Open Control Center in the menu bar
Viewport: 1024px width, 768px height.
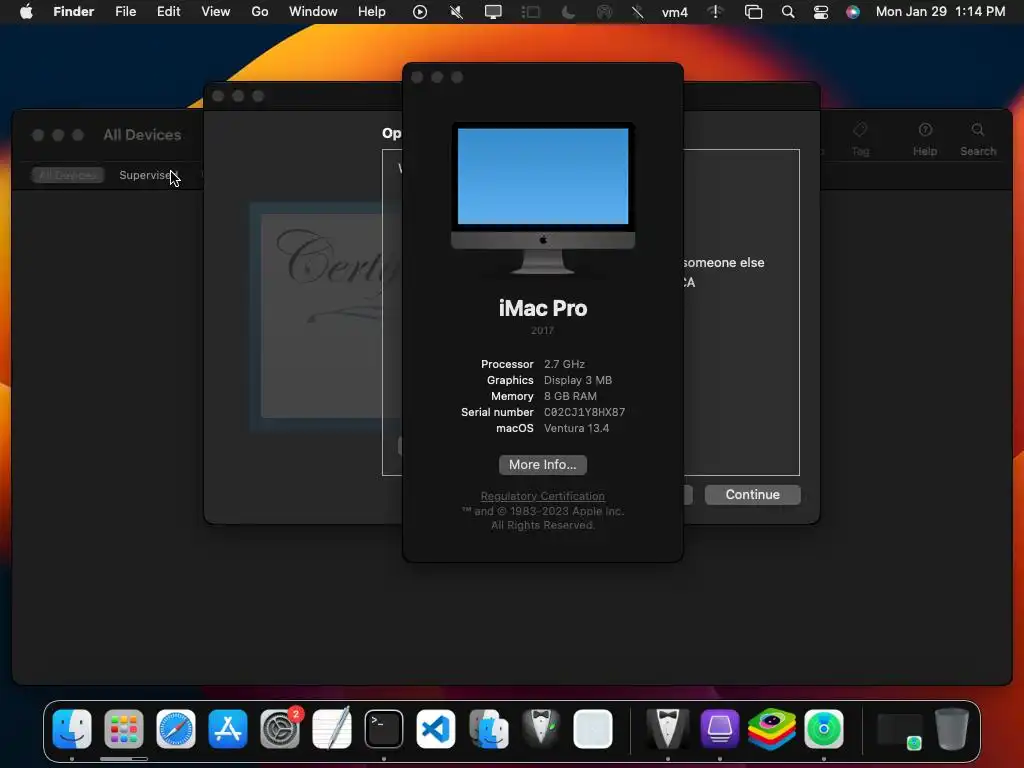pyautogui.click(x=821, y=12)
